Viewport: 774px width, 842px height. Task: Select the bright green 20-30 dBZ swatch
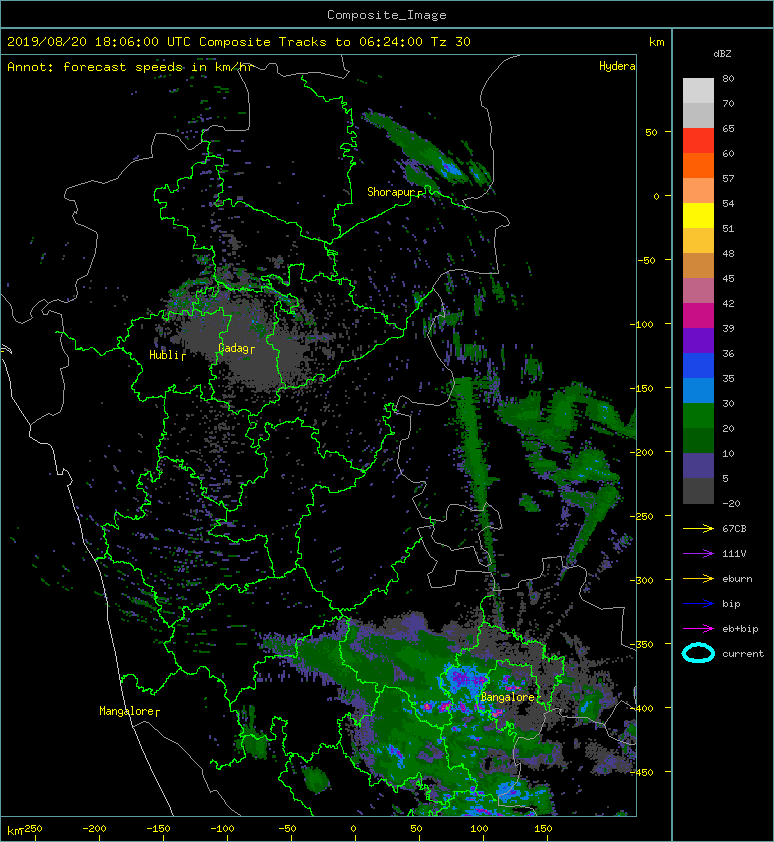coord(698,416)
